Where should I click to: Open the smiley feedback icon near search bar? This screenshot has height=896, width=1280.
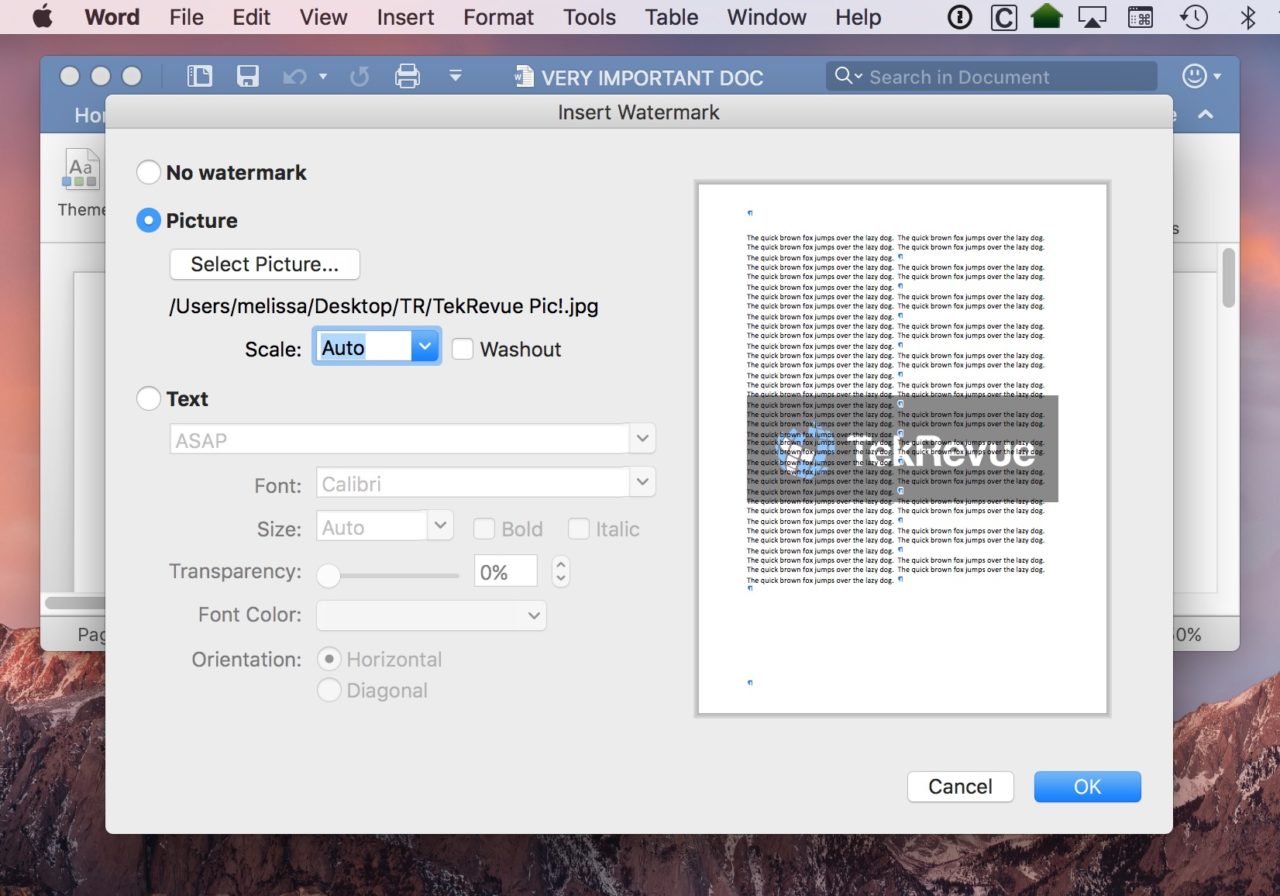(1196, 76)
